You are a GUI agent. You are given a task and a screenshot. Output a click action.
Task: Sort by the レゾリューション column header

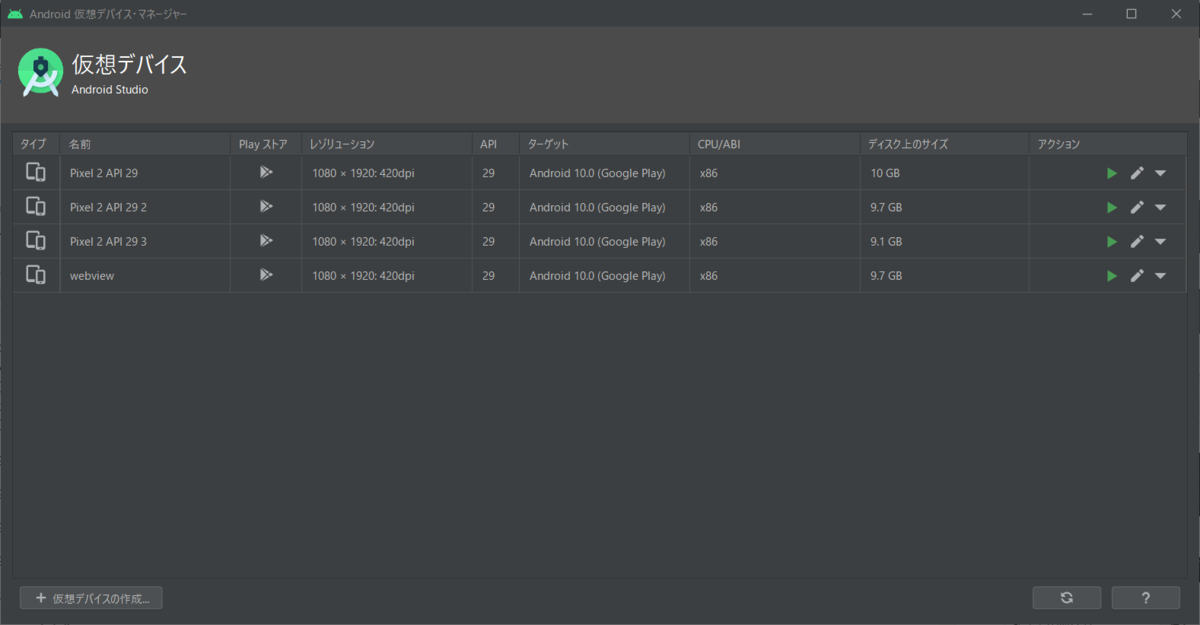tap(387, 144)
